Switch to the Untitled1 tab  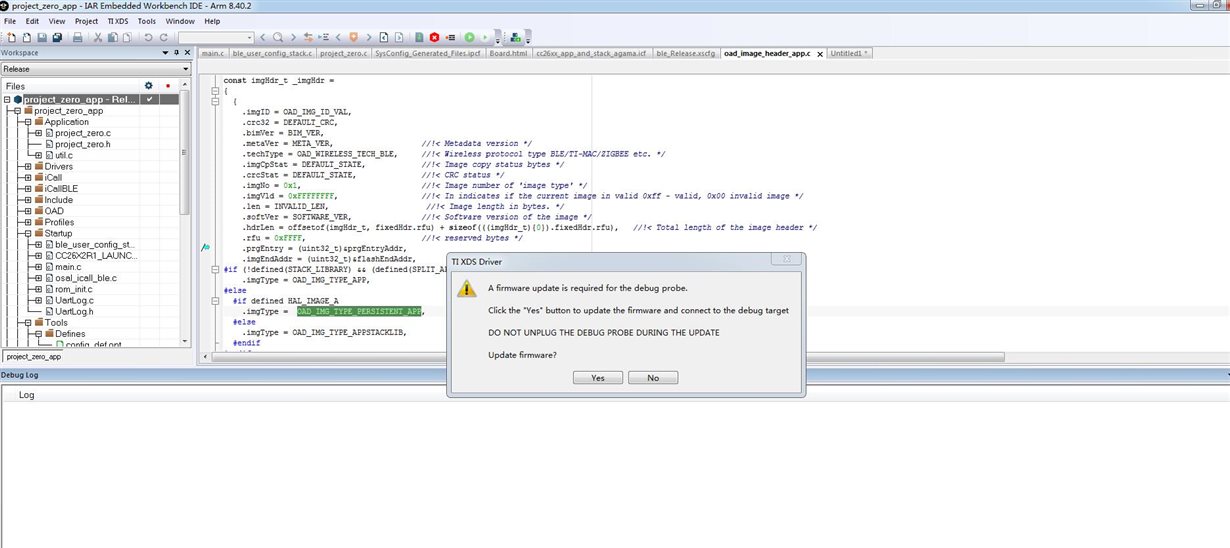tap(850, 52)
